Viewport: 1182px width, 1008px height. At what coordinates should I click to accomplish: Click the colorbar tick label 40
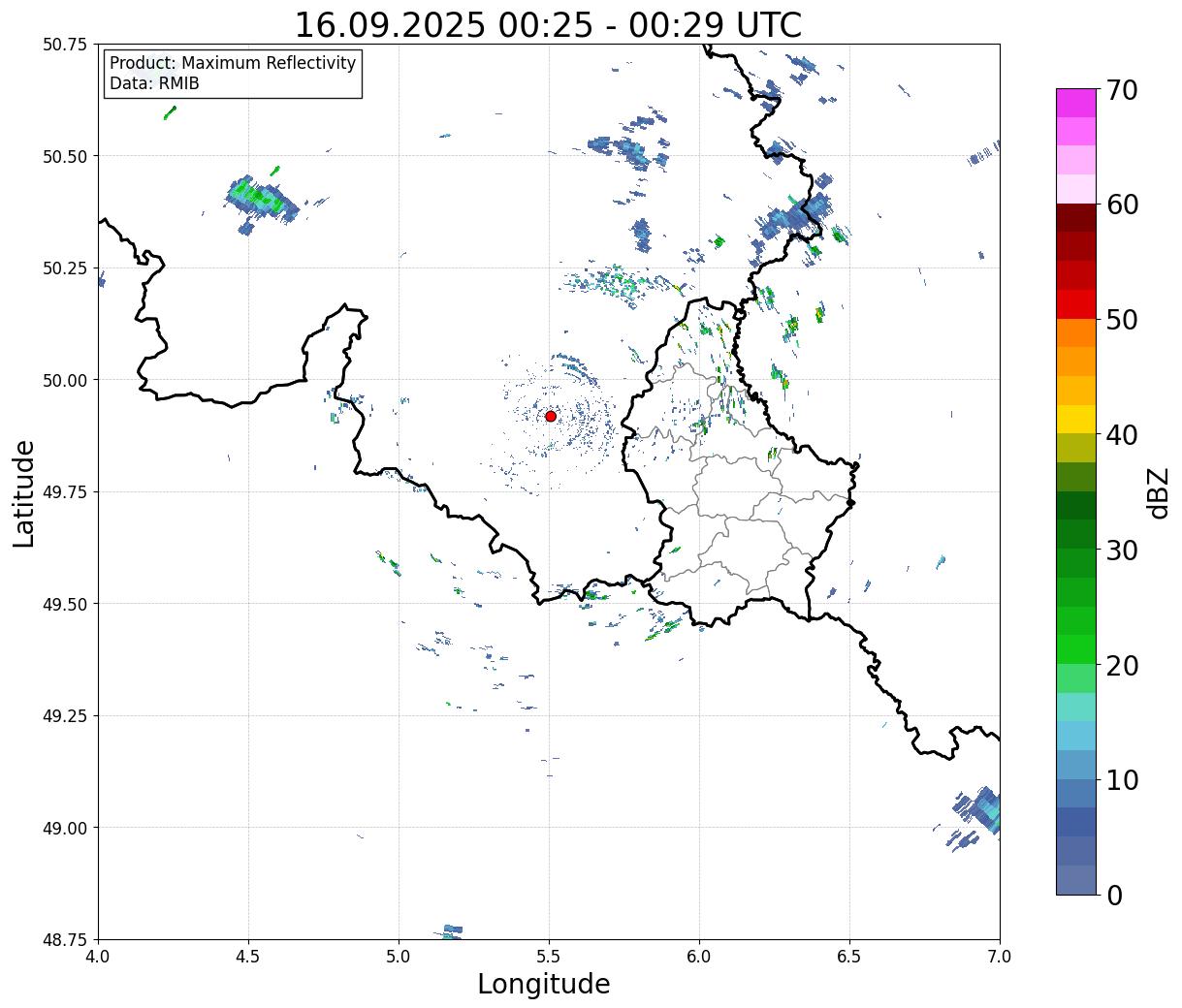click(1122, 435)
